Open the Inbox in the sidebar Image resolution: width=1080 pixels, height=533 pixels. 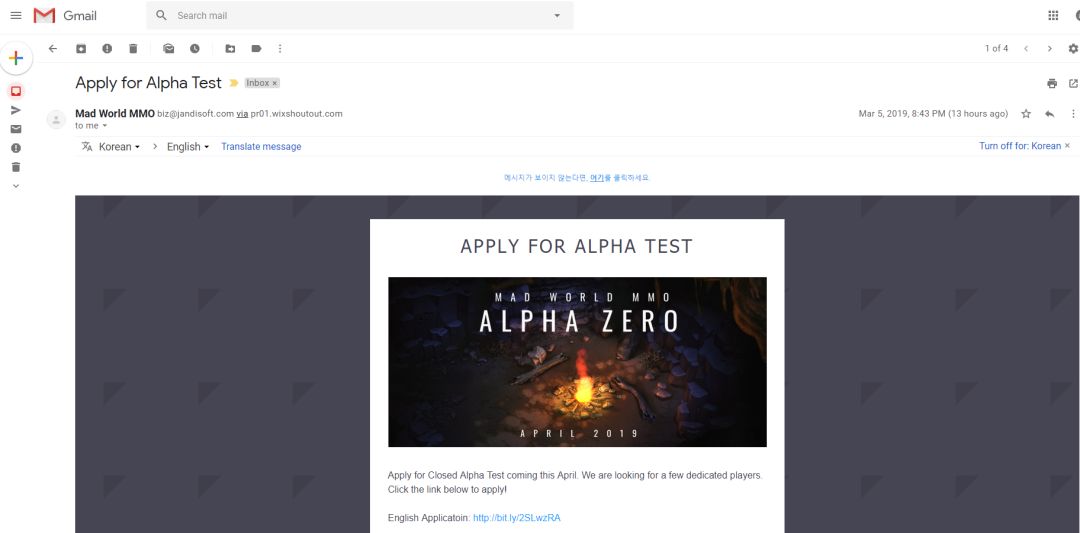click(16, 91)
